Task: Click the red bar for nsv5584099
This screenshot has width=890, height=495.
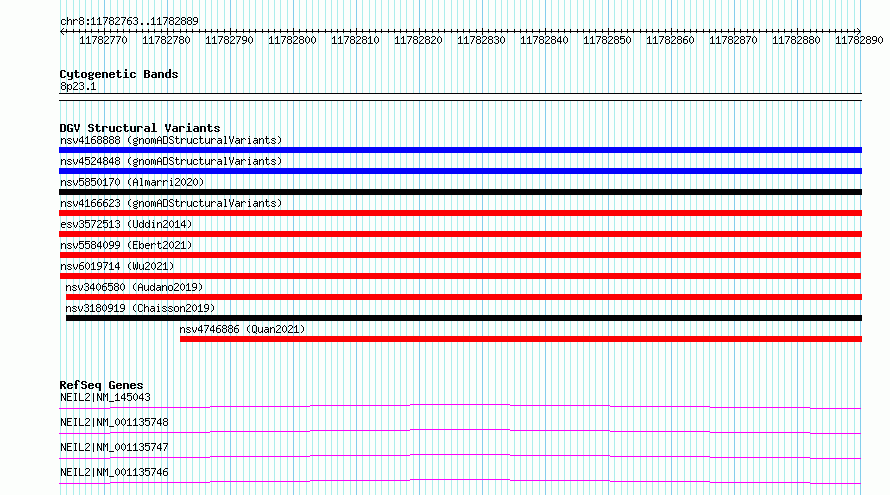Action: click(x=460, y=255)
